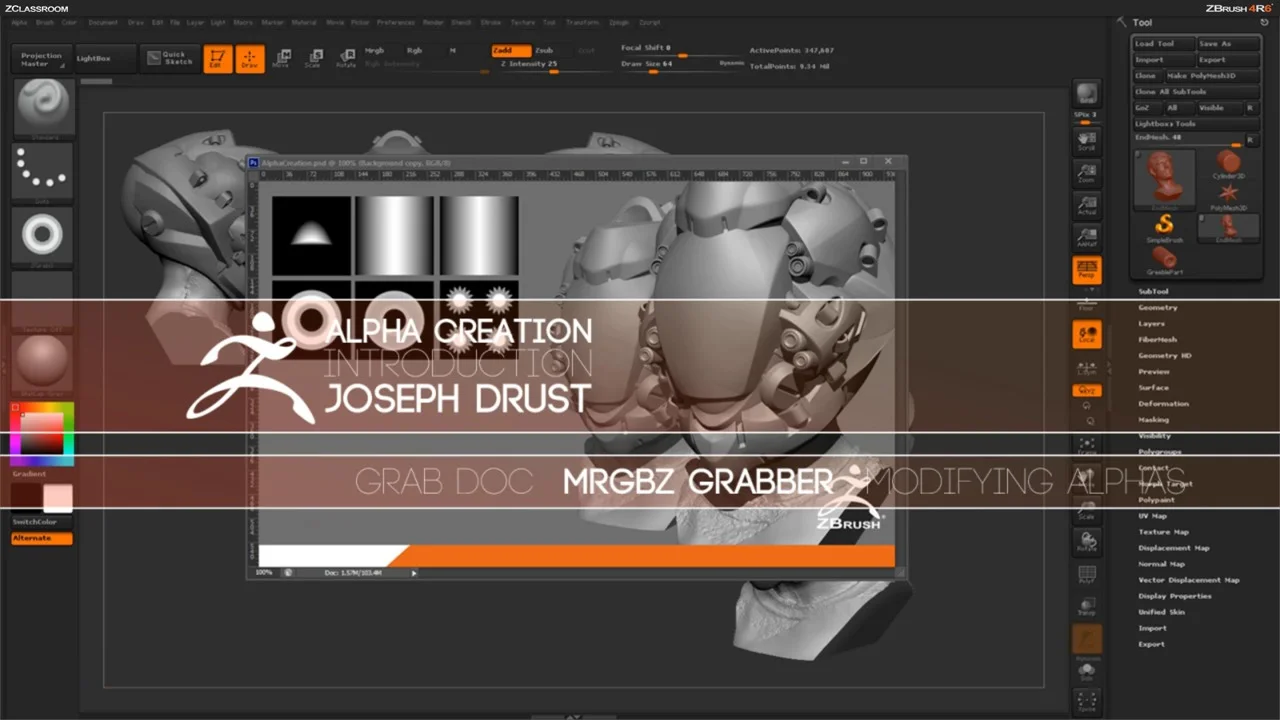This screenshot has height=720, width=1280.
Task: Switch to Rotate transform mode in top shelf
Action: [x=346, y=59]
